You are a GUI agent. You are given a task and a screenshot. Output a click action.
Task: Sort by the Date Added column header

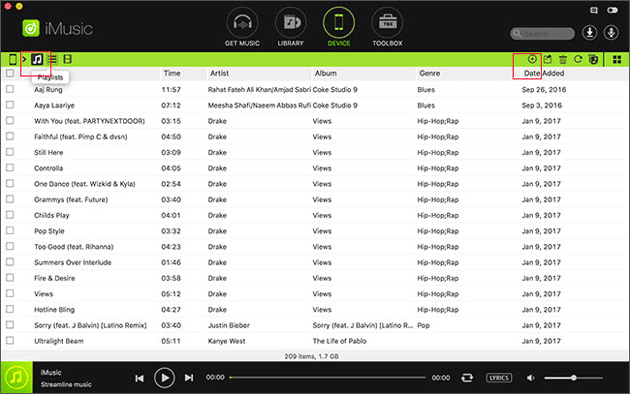544,73
